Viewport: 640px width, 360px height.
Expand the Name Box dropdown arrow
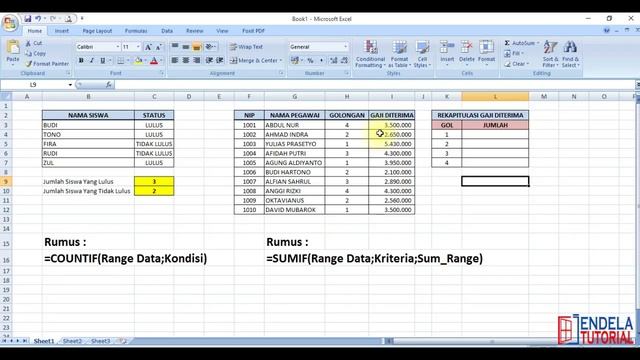(70, 84)
